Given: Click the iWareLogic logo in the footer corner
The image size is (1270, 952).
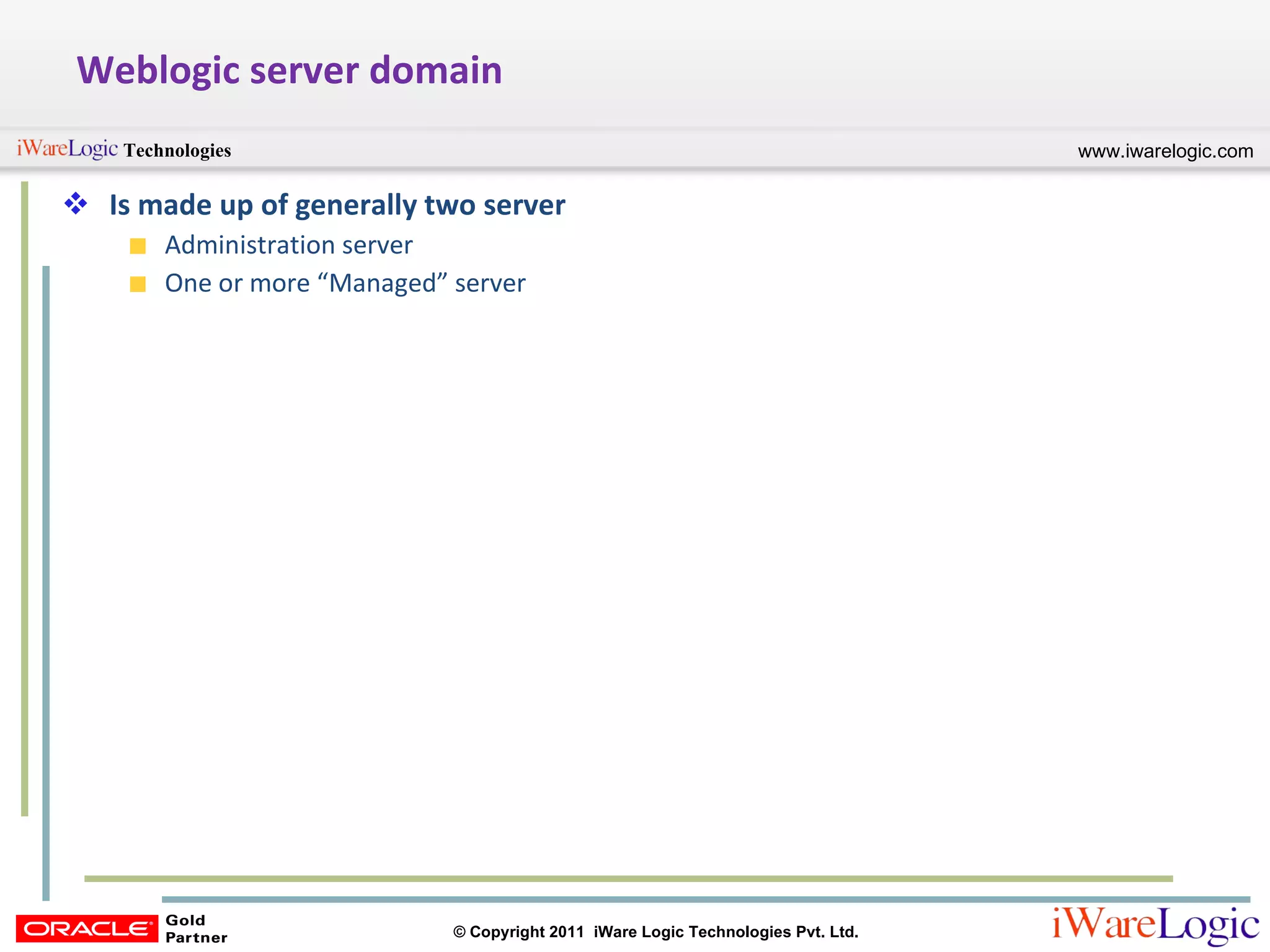Looking at the screenshot, I should point(1156,925).
